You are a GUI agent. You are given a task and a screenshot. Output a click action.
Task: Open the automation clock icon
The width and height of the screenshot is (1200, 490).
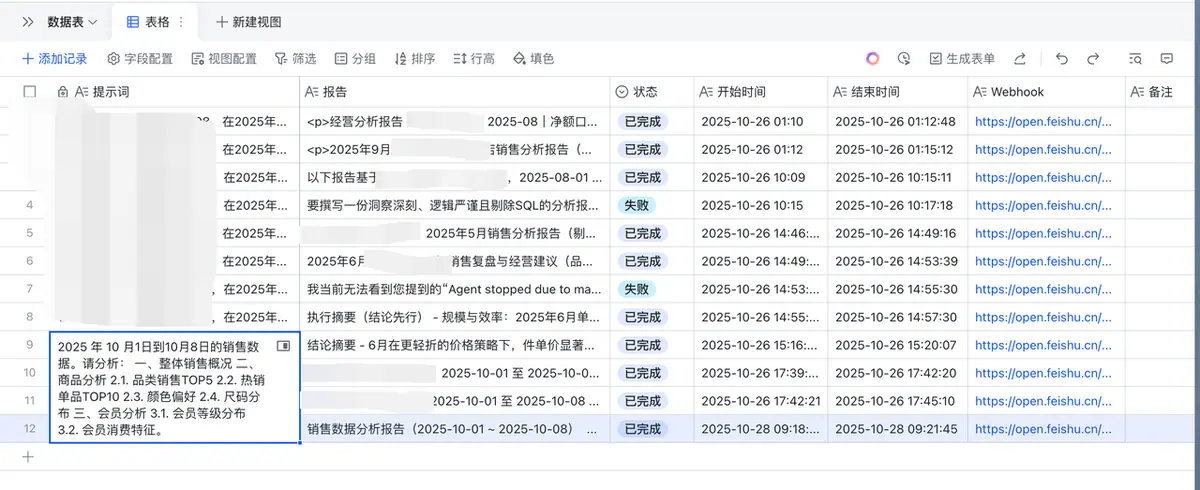coord(904,59)
